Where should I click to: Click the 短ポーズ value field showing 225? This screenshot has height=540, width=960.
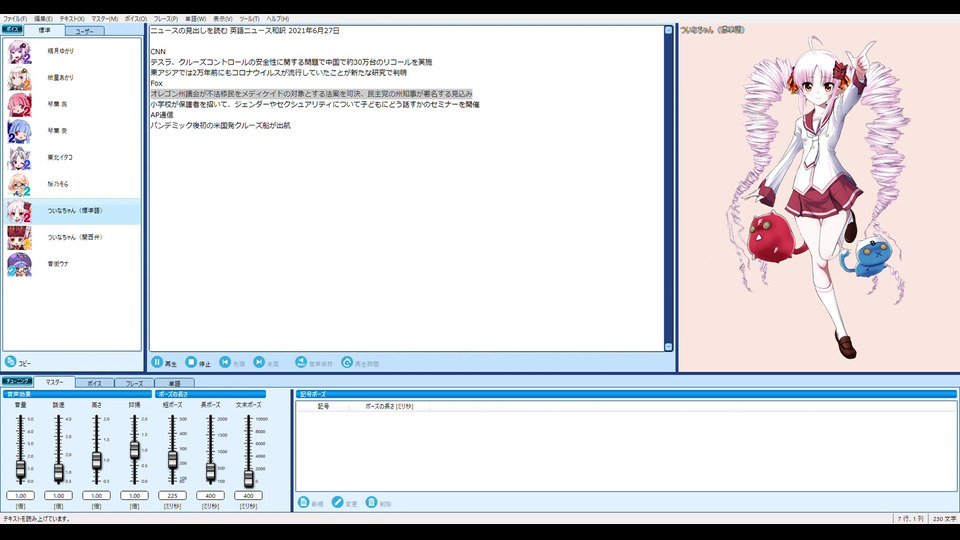coord(172,495)
